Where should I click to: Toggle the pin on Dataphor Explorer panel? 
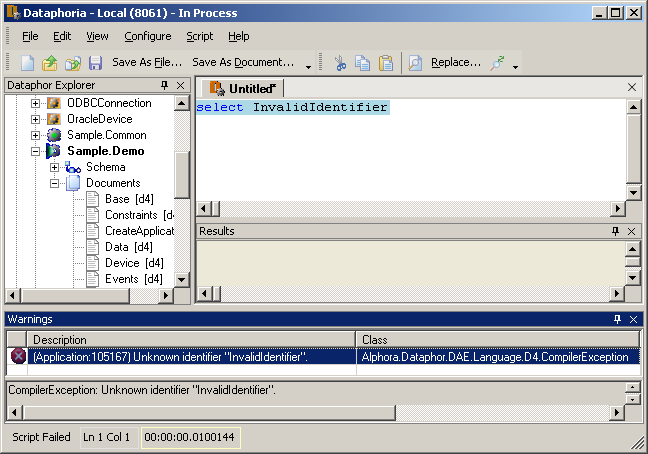pos(164,86)
